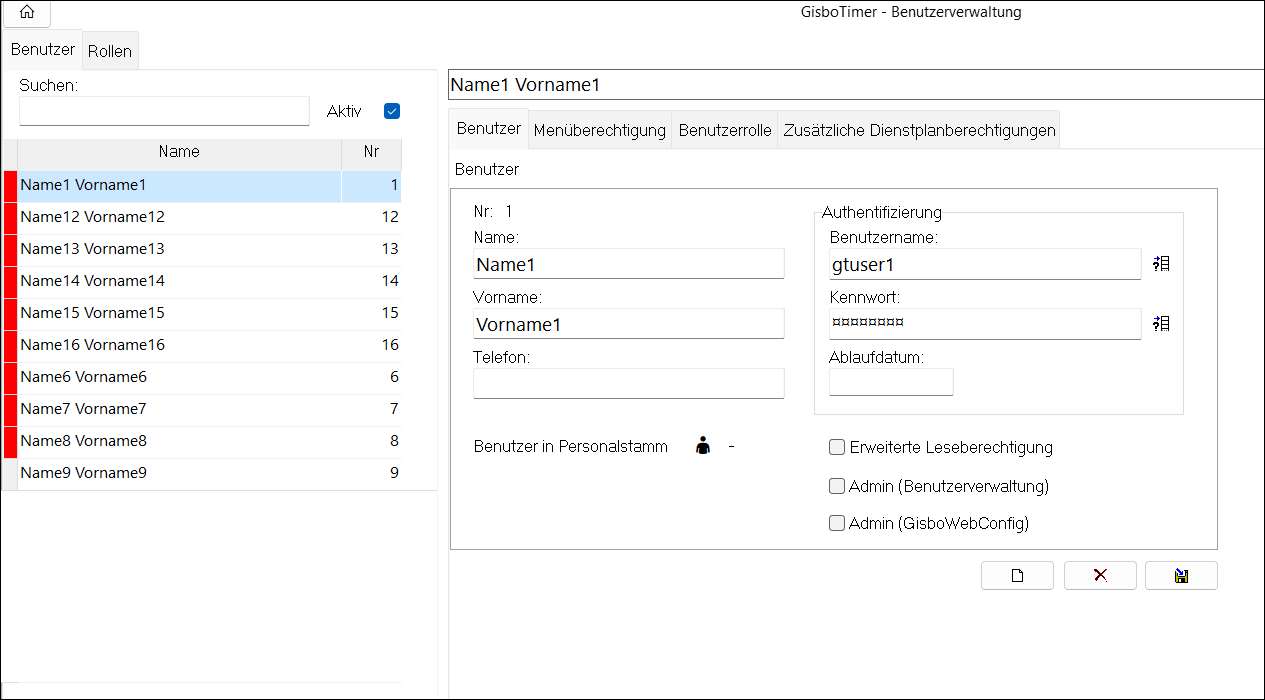The width and height of the screenshot is (1265, 700).
Task: Click the icon beside Benutzername field
Action: coord(1161,264)
